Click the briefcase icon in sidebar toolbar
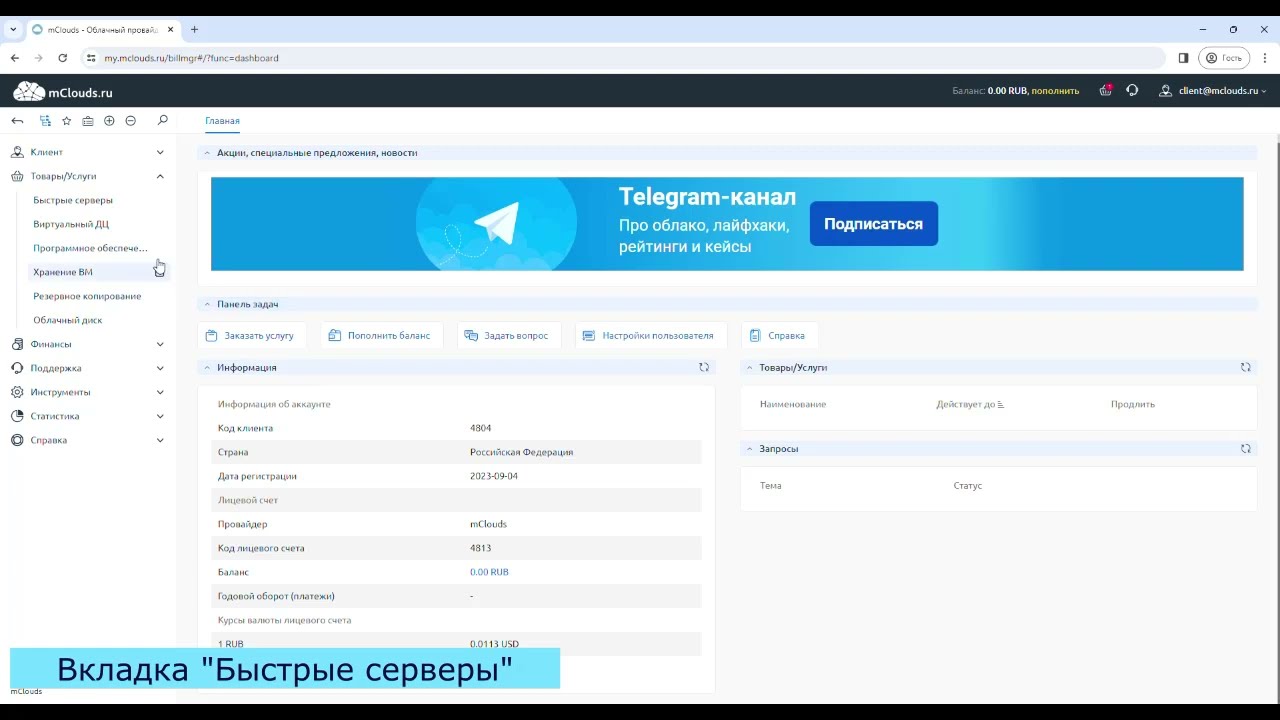This screenshot has width=1280, height=720. pyautogui.click(x=88, y=121)
